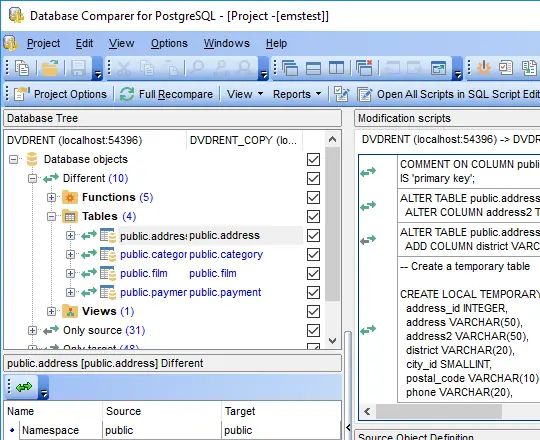This screenshot has height=440, width=540.
Task: Select the public.category tree row
Action: 191,254
